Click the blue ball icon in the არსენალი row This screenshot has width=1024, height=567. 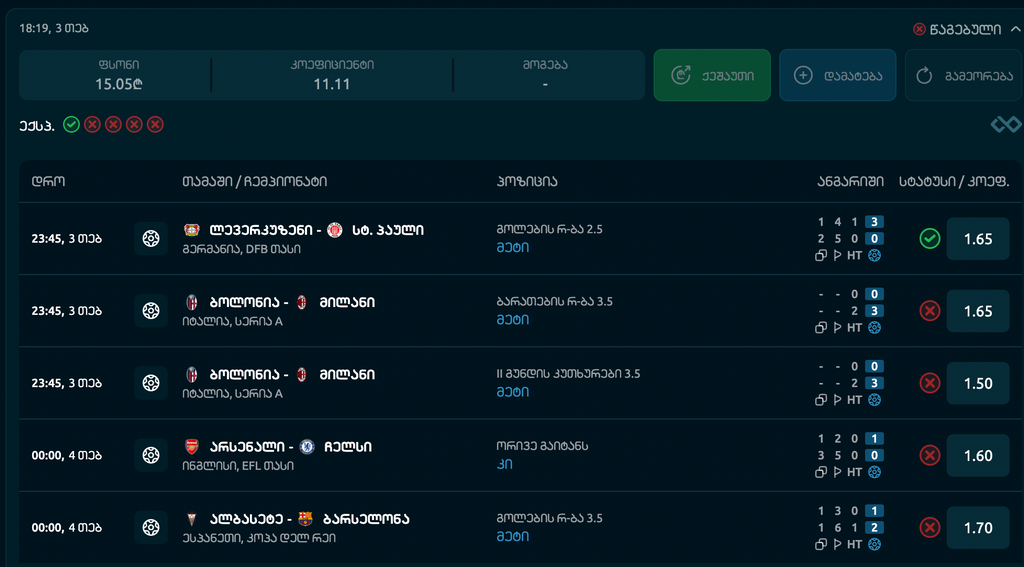[874, 472]
